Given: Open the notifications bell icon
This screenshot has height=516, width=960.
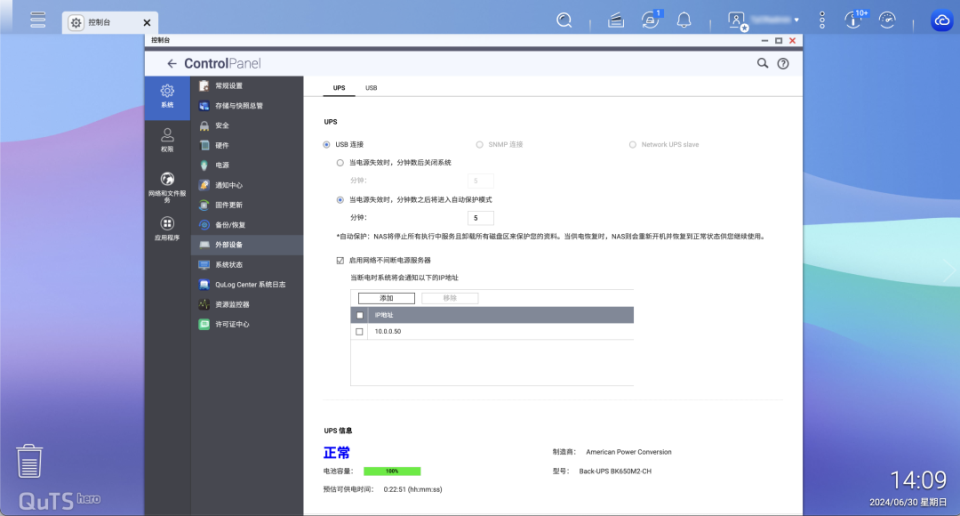Looking at the screenshot, I should 684,20.
